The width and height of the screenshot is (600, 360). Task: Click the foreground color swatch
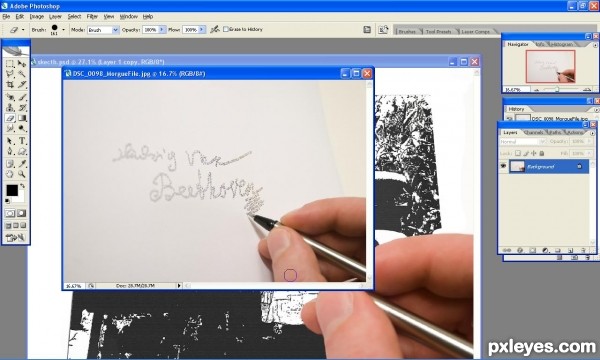(x=12, y=190)
